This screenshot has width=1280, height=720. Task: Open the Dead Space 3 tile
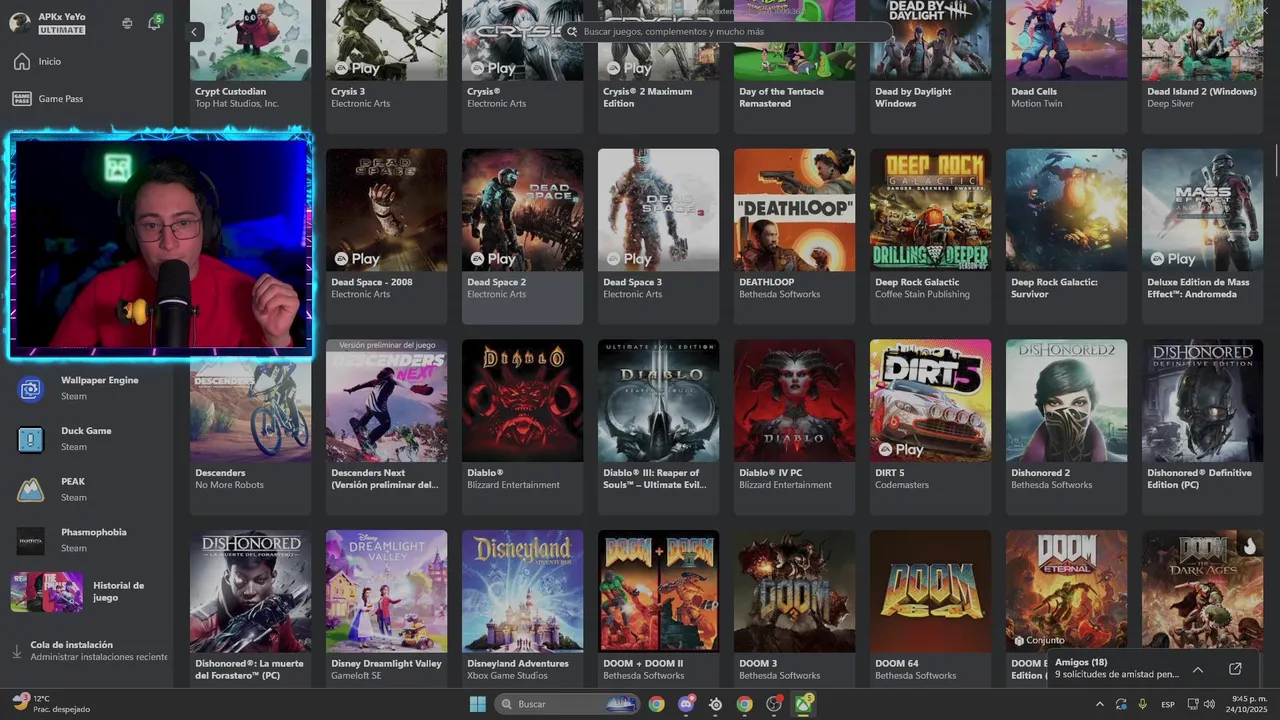(x=658, y=236)
